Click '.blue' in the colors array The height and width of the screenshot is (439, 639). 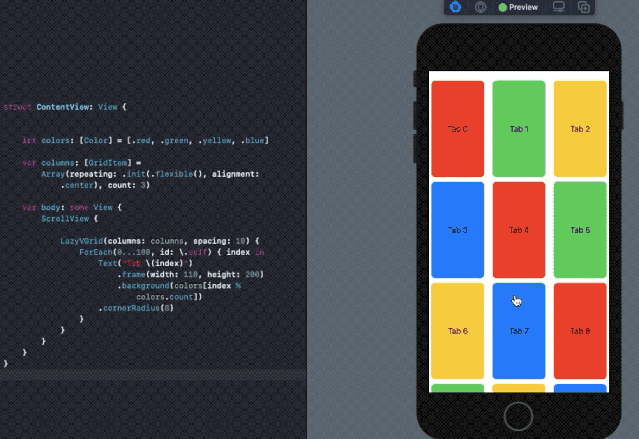pos(252,140)
